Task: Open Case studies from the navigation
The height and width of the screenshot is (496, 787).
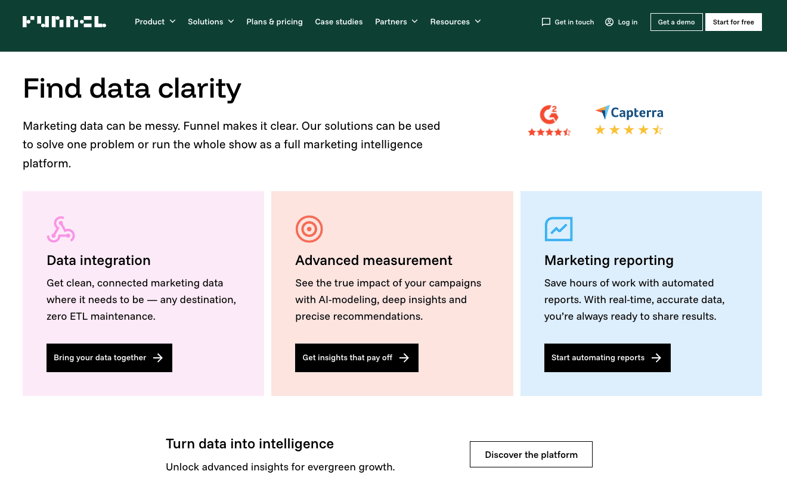Action: [338, 22]
